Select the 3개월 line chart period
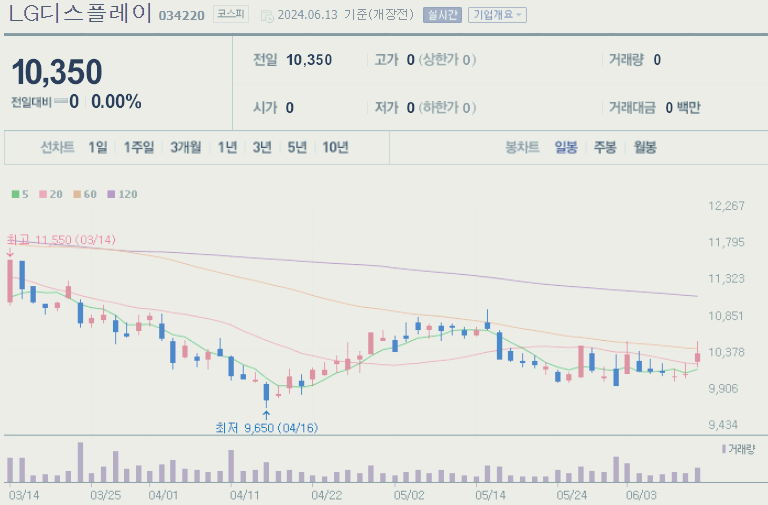This screenshot has width=768, height=505. 186,147
